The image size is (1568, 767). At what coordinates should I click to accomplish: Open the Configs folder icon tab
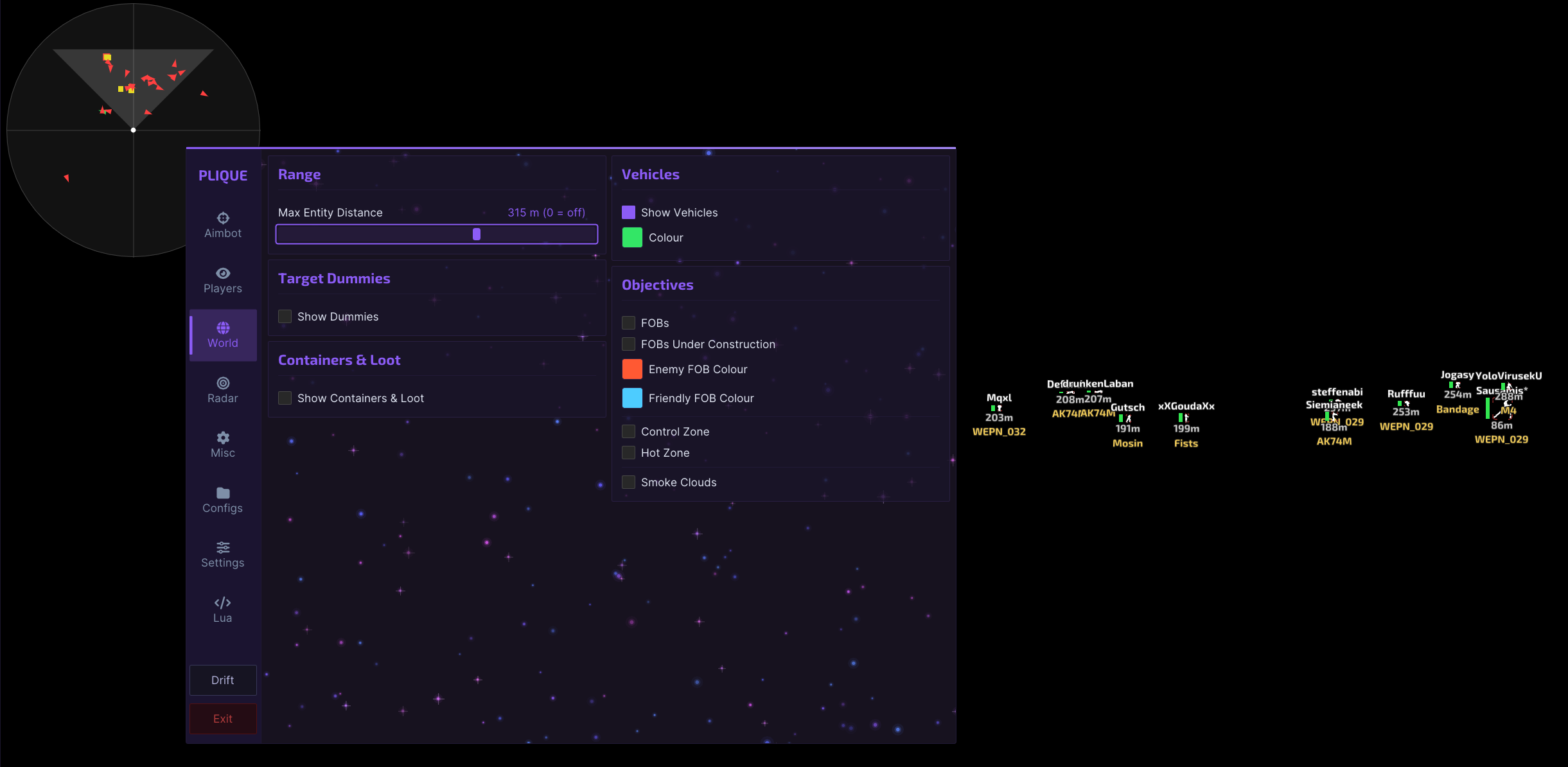pyautogui.click(x=223, y=500)
